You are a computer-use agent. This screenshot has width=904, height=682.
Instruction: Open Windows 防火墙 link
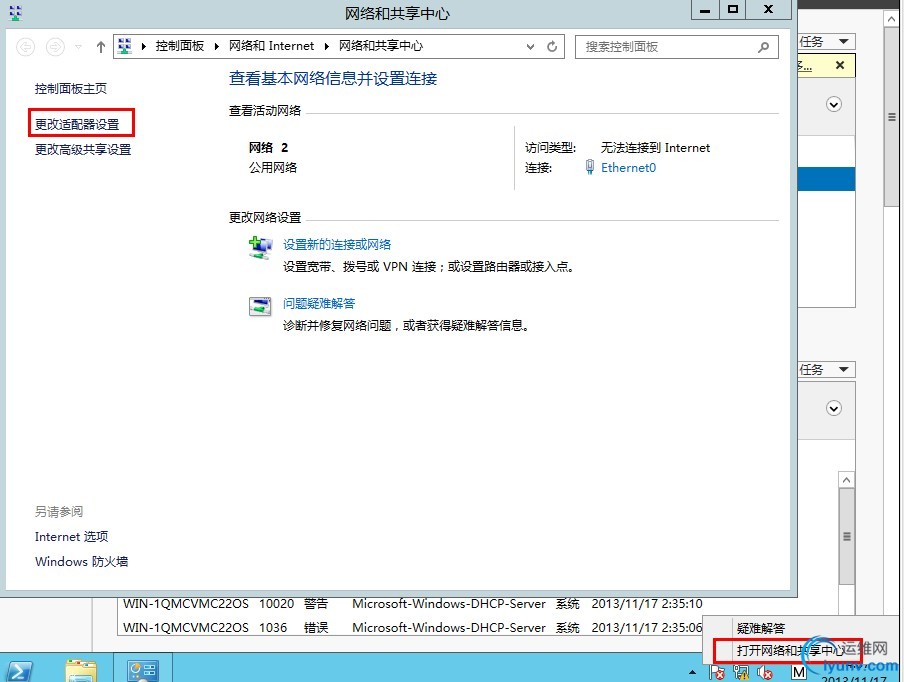(81, 562)
